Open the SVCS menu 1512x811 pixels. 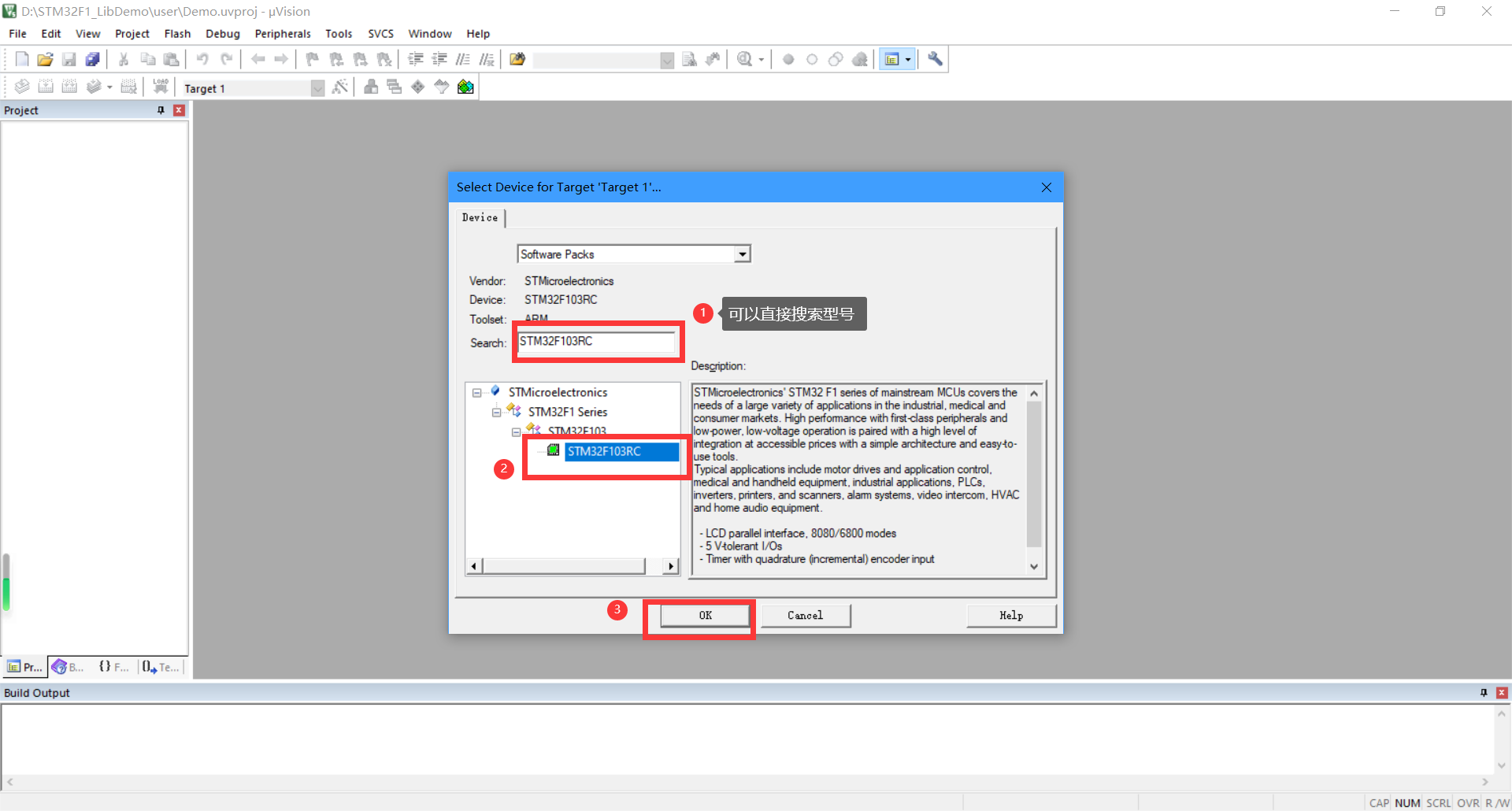(x=380, y=34)
